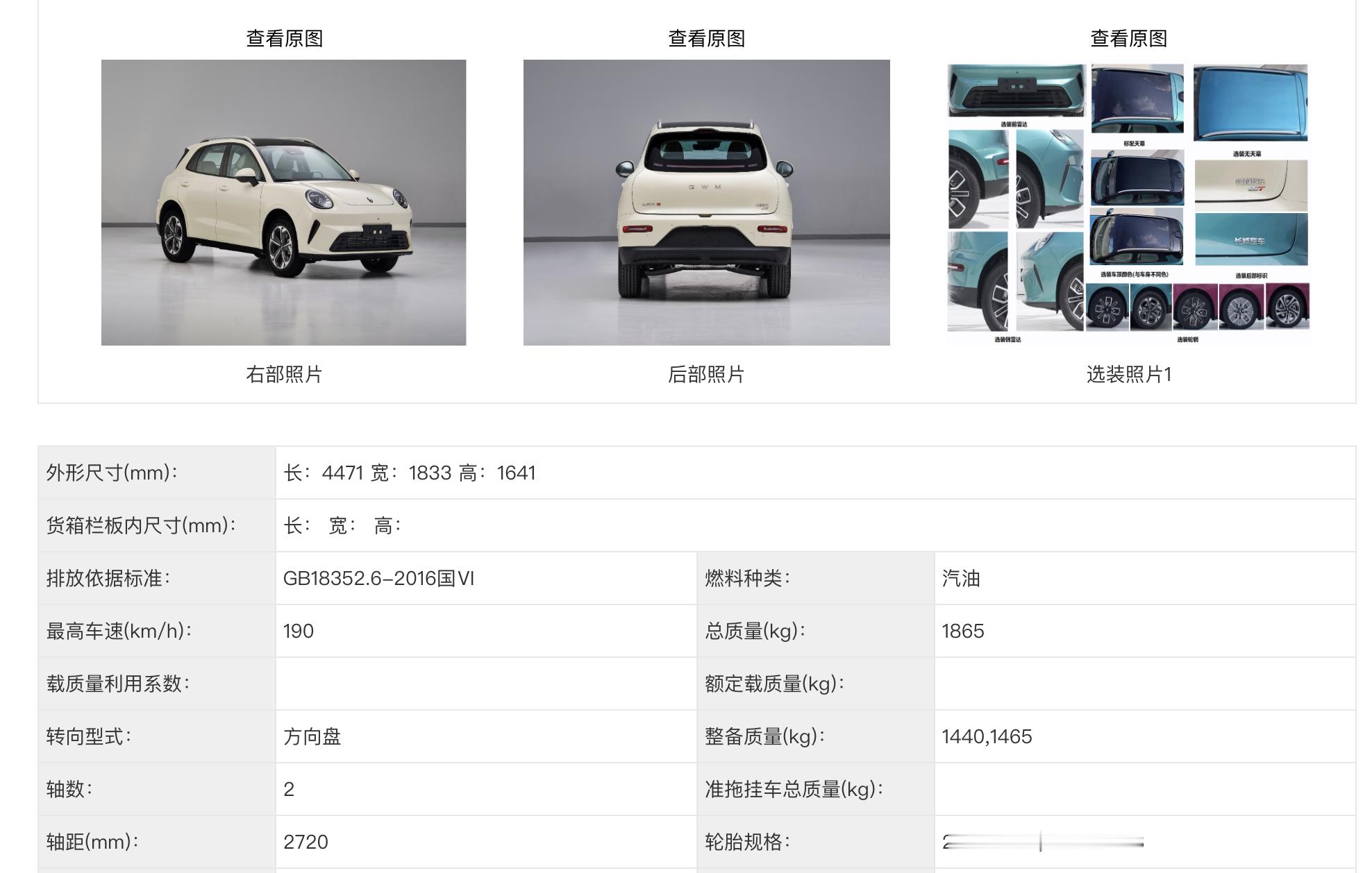Click the steering type value 方向盘
This screenshot has height=873, width=1372.
pos(312,737)
